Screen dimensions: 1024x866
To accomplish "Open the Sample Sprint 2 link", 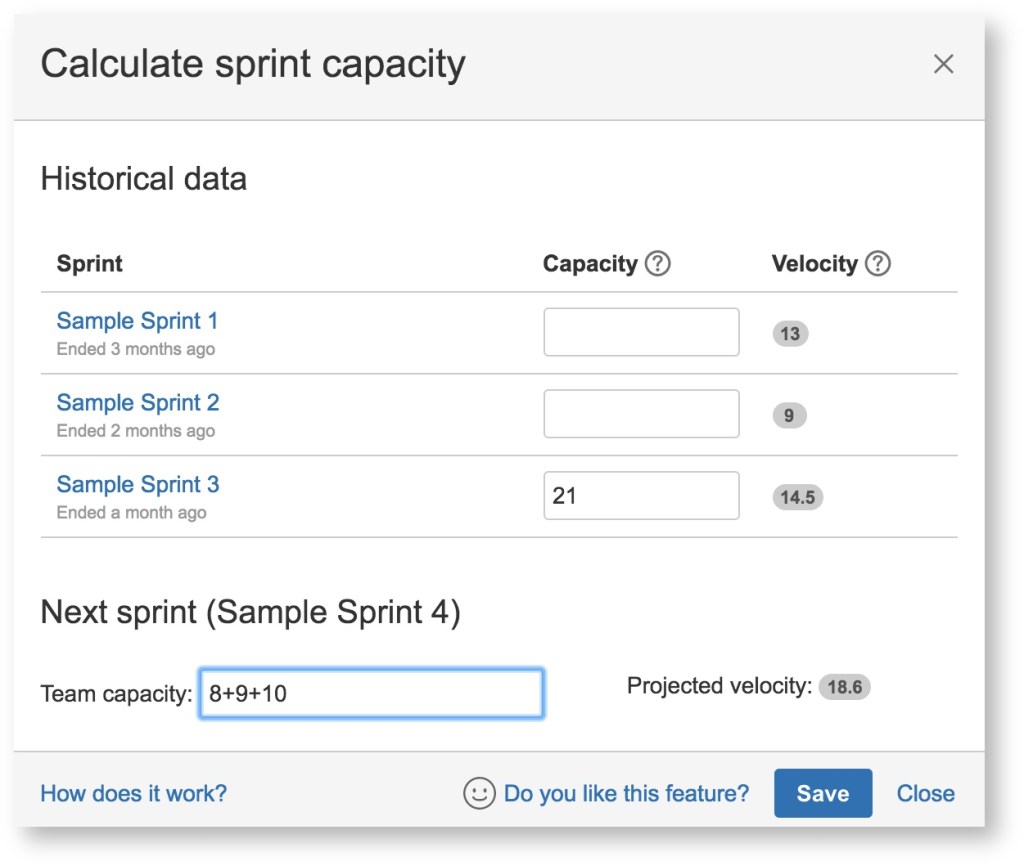I will pos(137,403).
